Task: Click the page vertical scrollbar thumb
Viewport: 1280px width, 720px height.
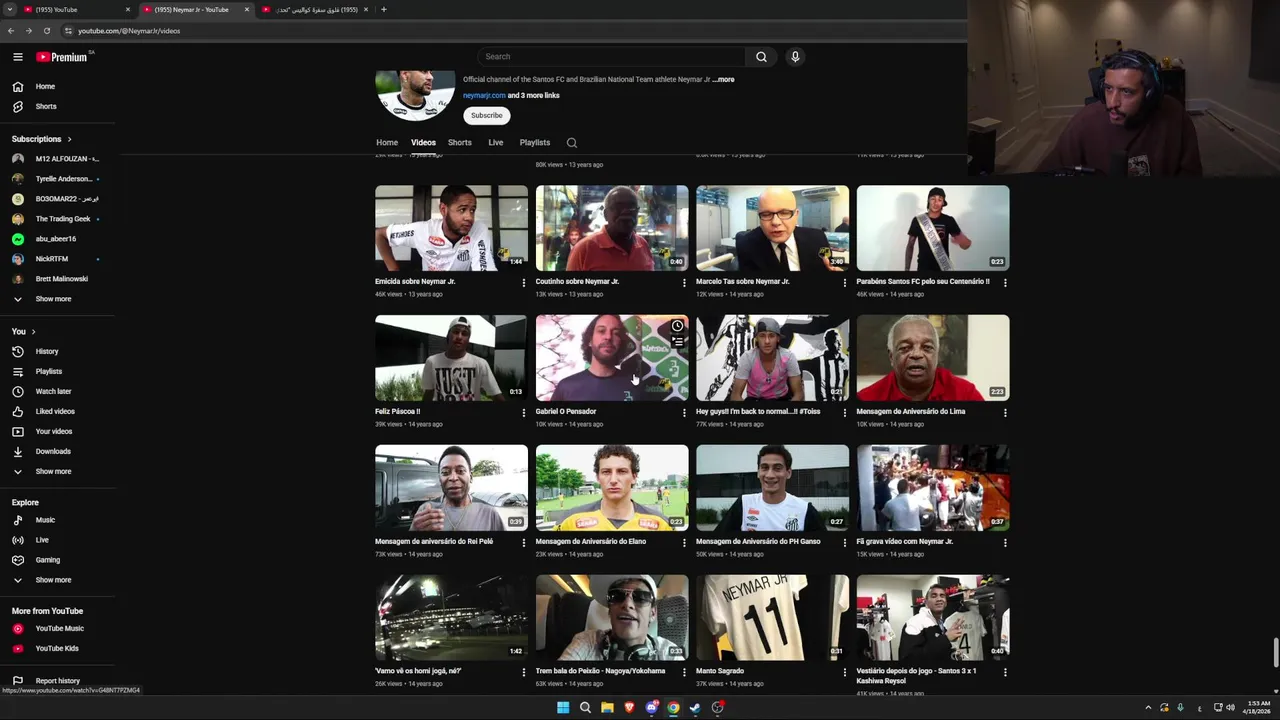Action: 1275,652
